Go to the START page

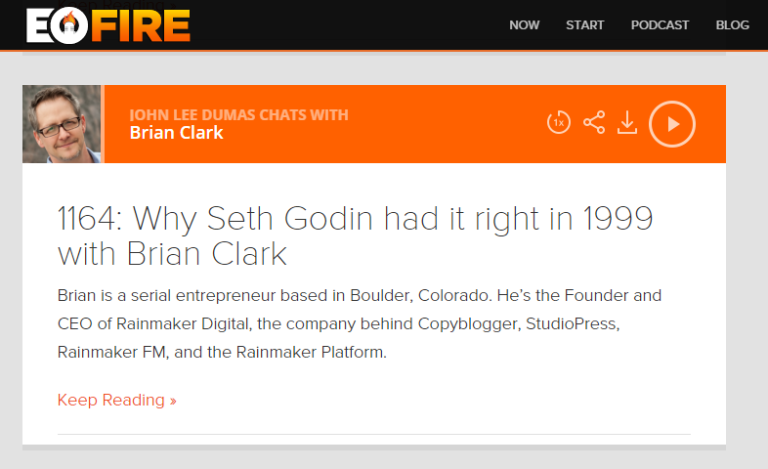click(x=585, y=25)
